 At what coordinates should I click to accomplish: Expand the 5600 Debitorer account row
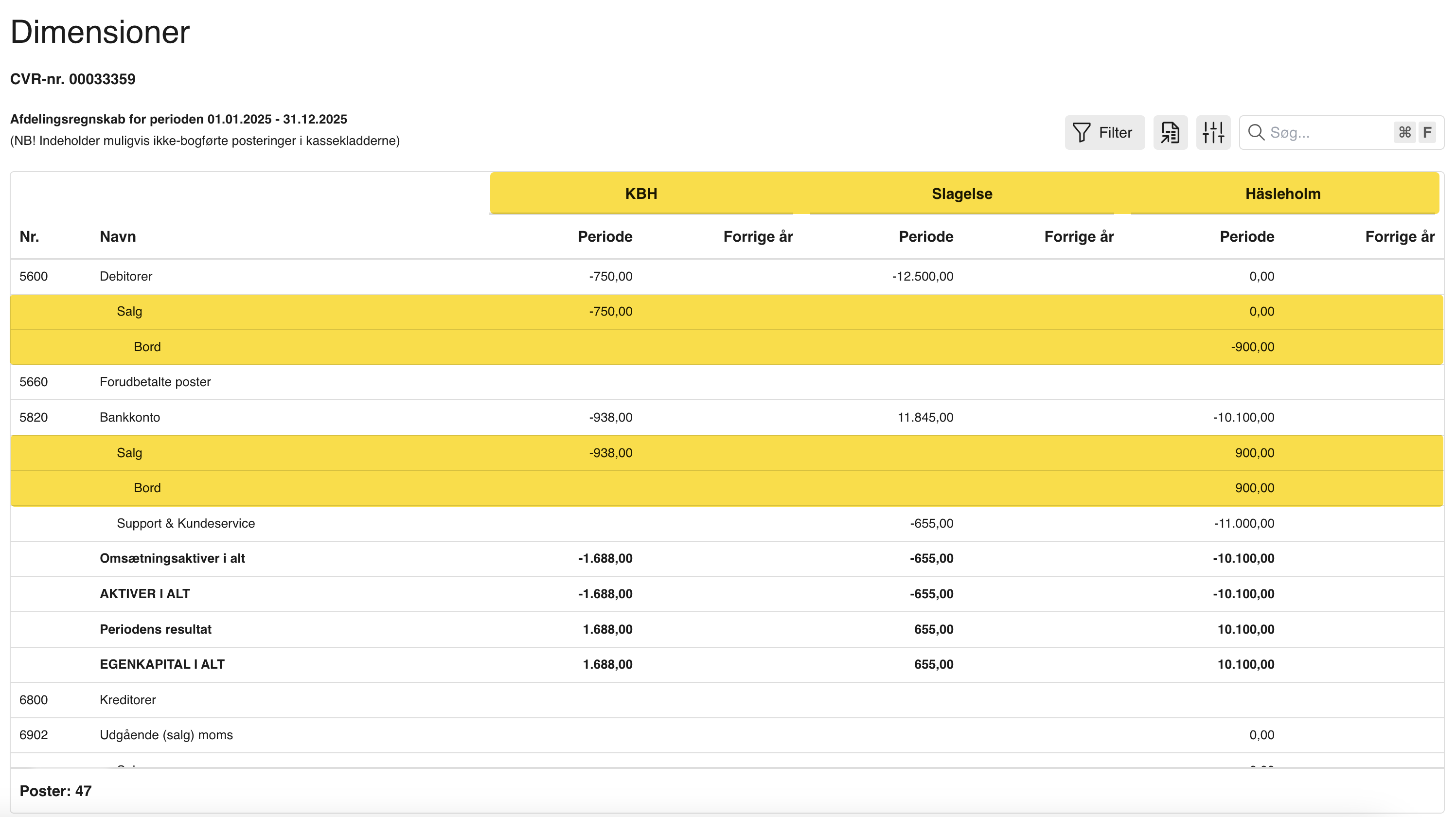pos(125,277)
